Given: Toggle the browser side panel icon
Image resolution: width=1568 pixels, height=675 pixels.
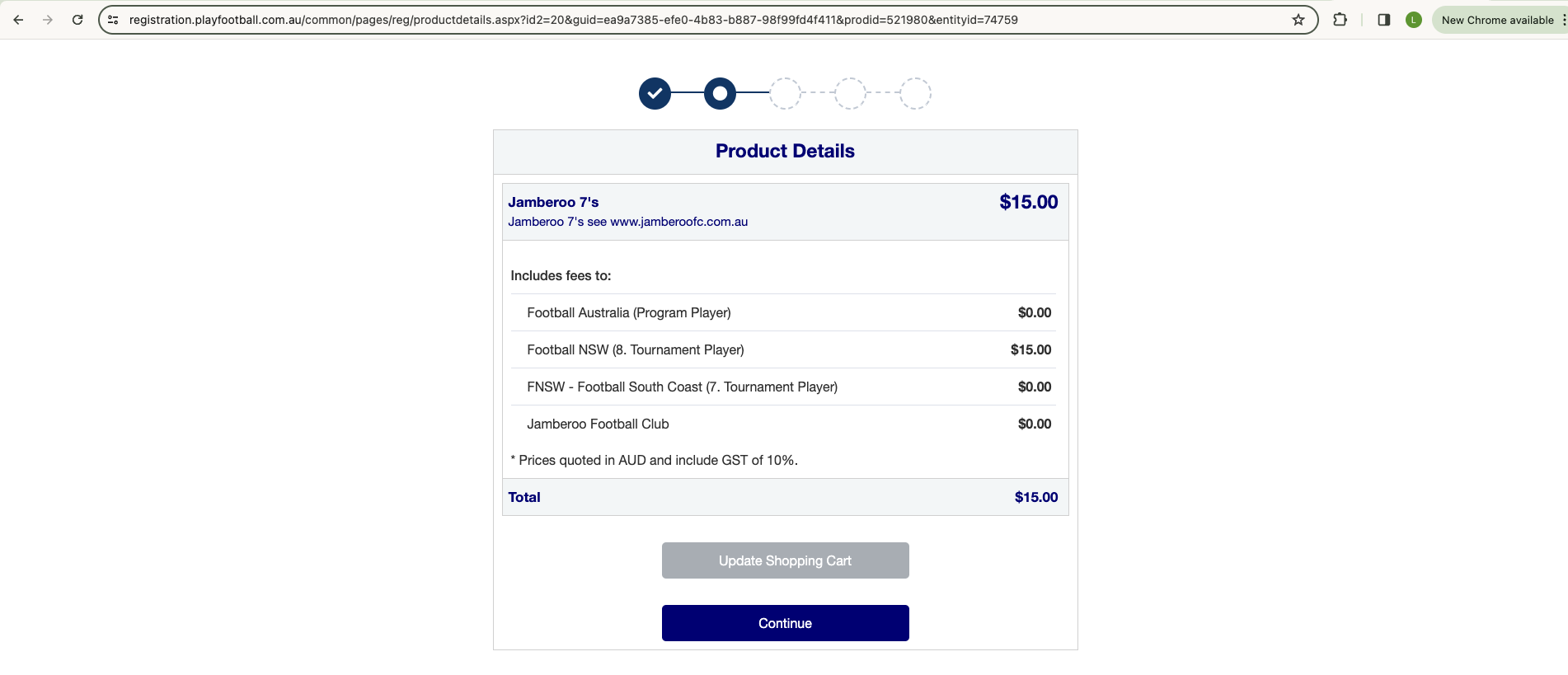Looking at the screenshot, I should click(x=1384, y=20).
